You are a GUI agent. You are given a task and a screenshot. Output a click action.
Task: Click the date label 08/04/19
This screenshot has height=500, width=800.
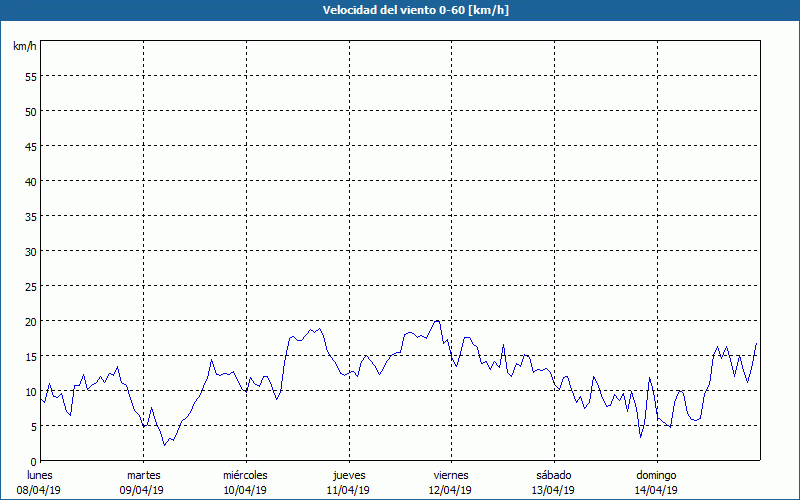coord(40,490)
